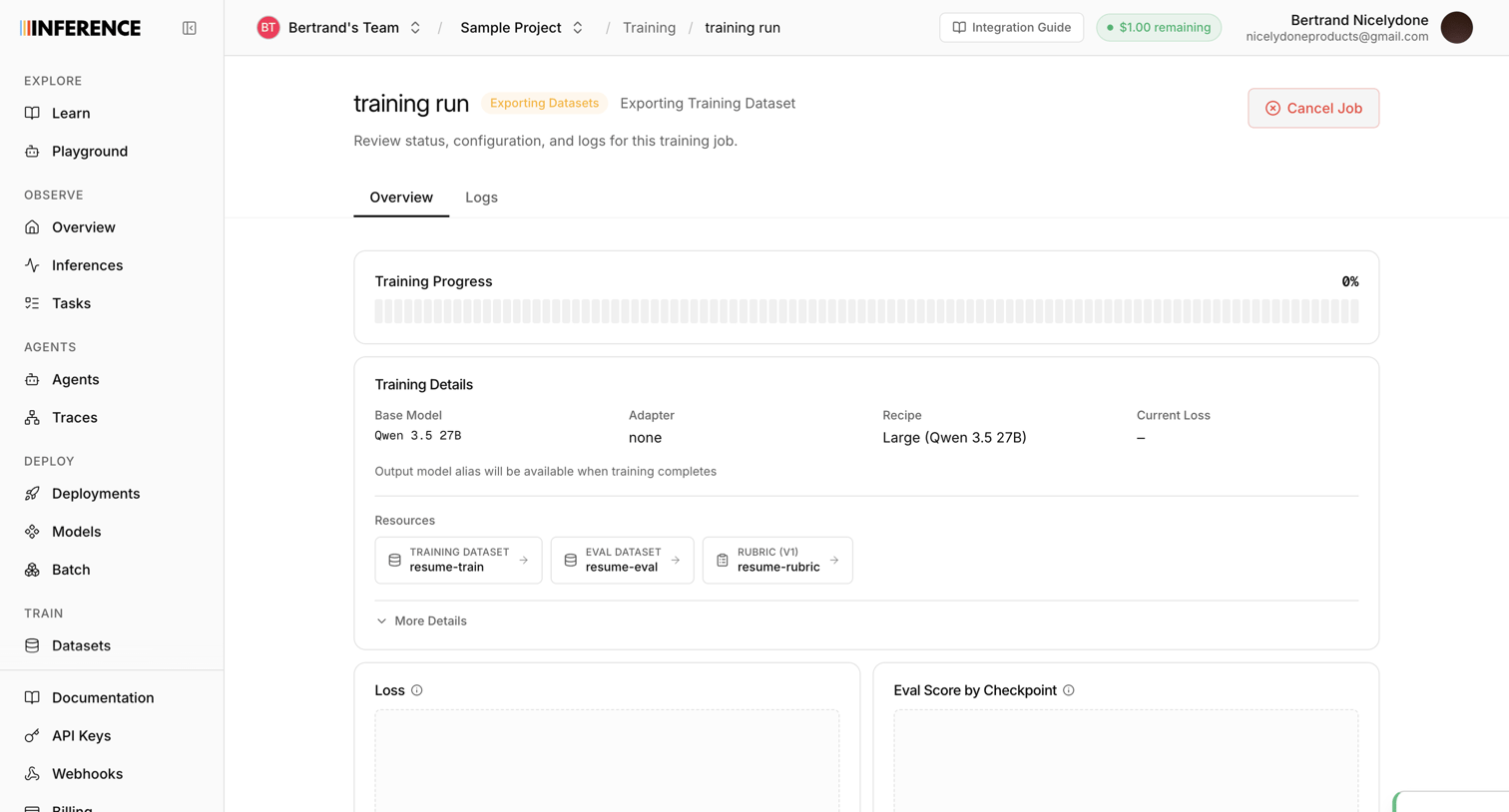Image resolution: width=1509 pixels, height=812 pixels.
Task: Click the Agents bot icon
Action: [x=32, y=380]
